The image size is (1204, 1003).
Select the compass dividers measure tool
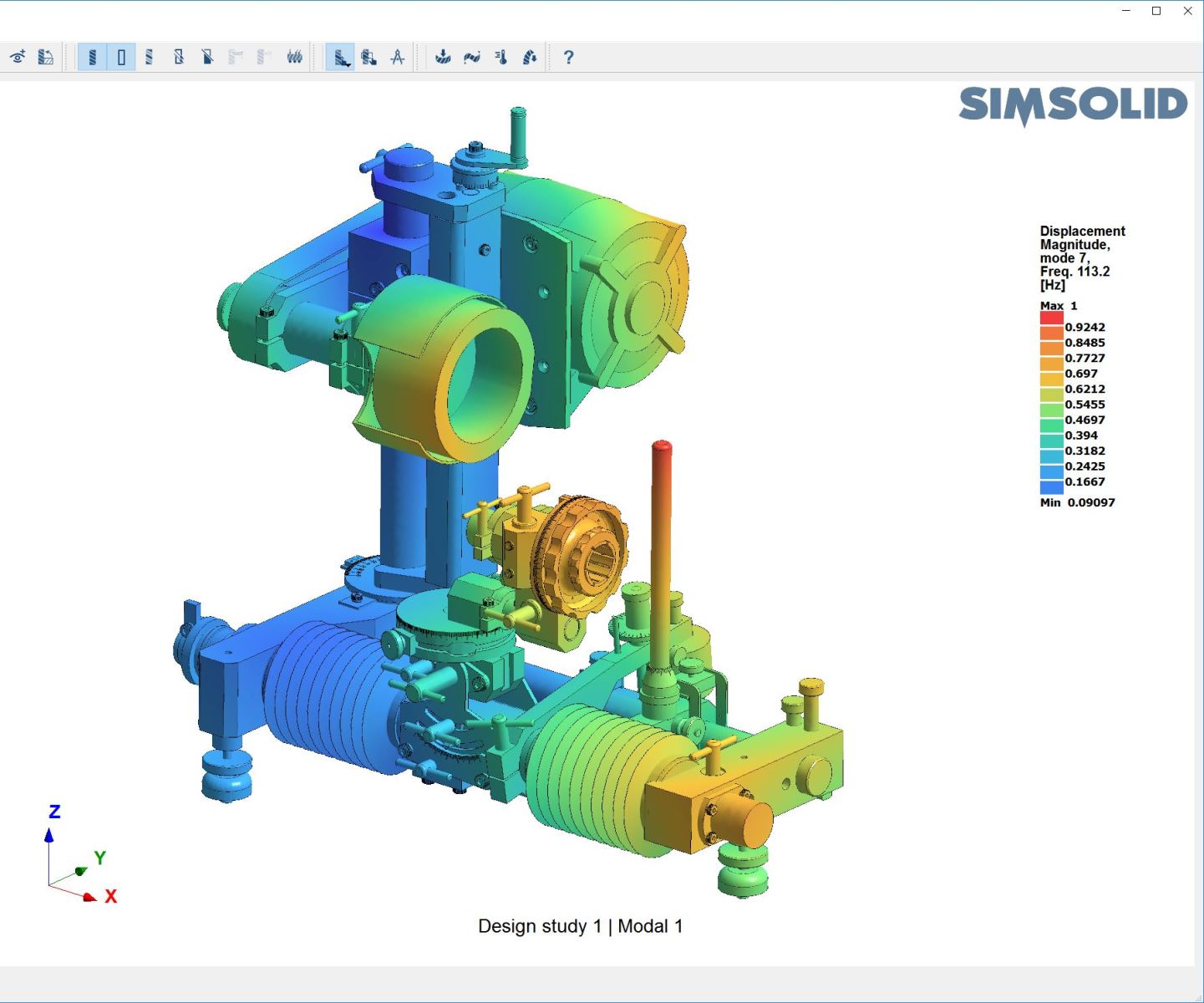point(398,57)
